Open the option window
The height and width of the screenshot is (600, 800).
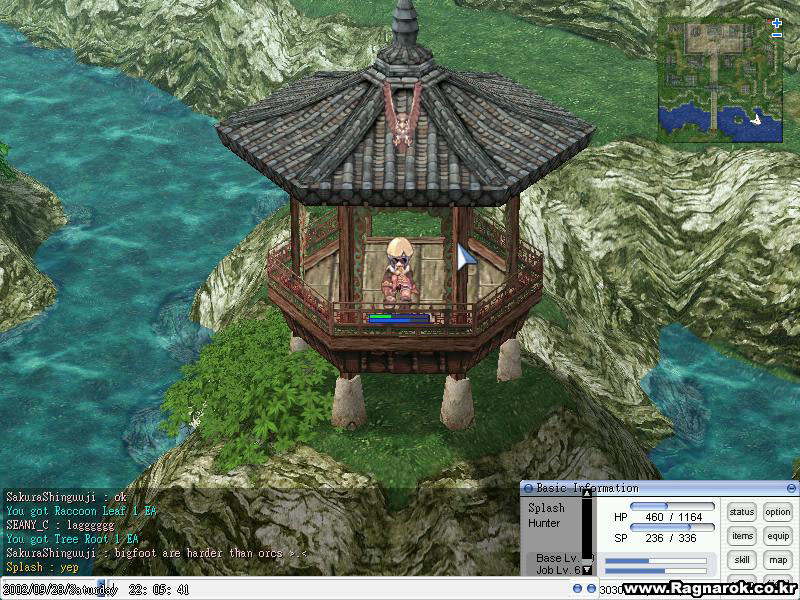click(x=778, y=512)
